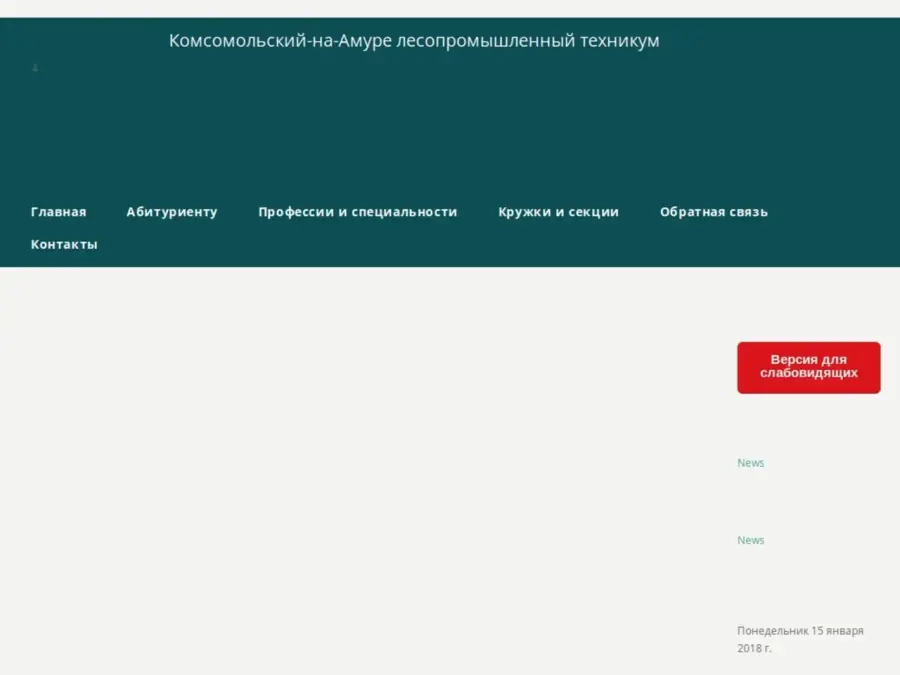Go to the Абитуриенту page
This screenshot has height=675, width=900.
coord(171,212)
